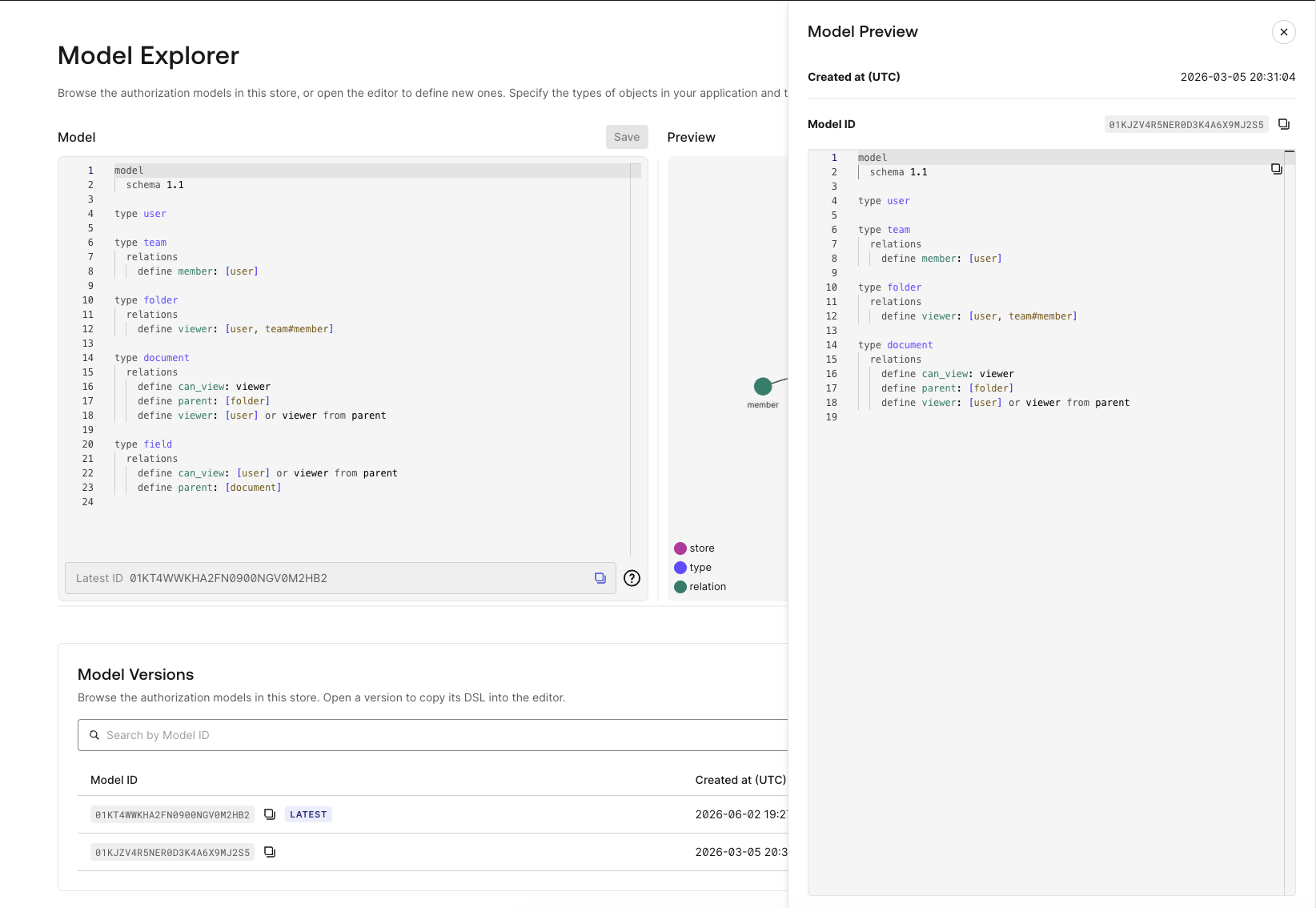The height and width of the screenshot is (908, 1316).
Task: Close the Model Preview panel
Action: pos(1283,32)
